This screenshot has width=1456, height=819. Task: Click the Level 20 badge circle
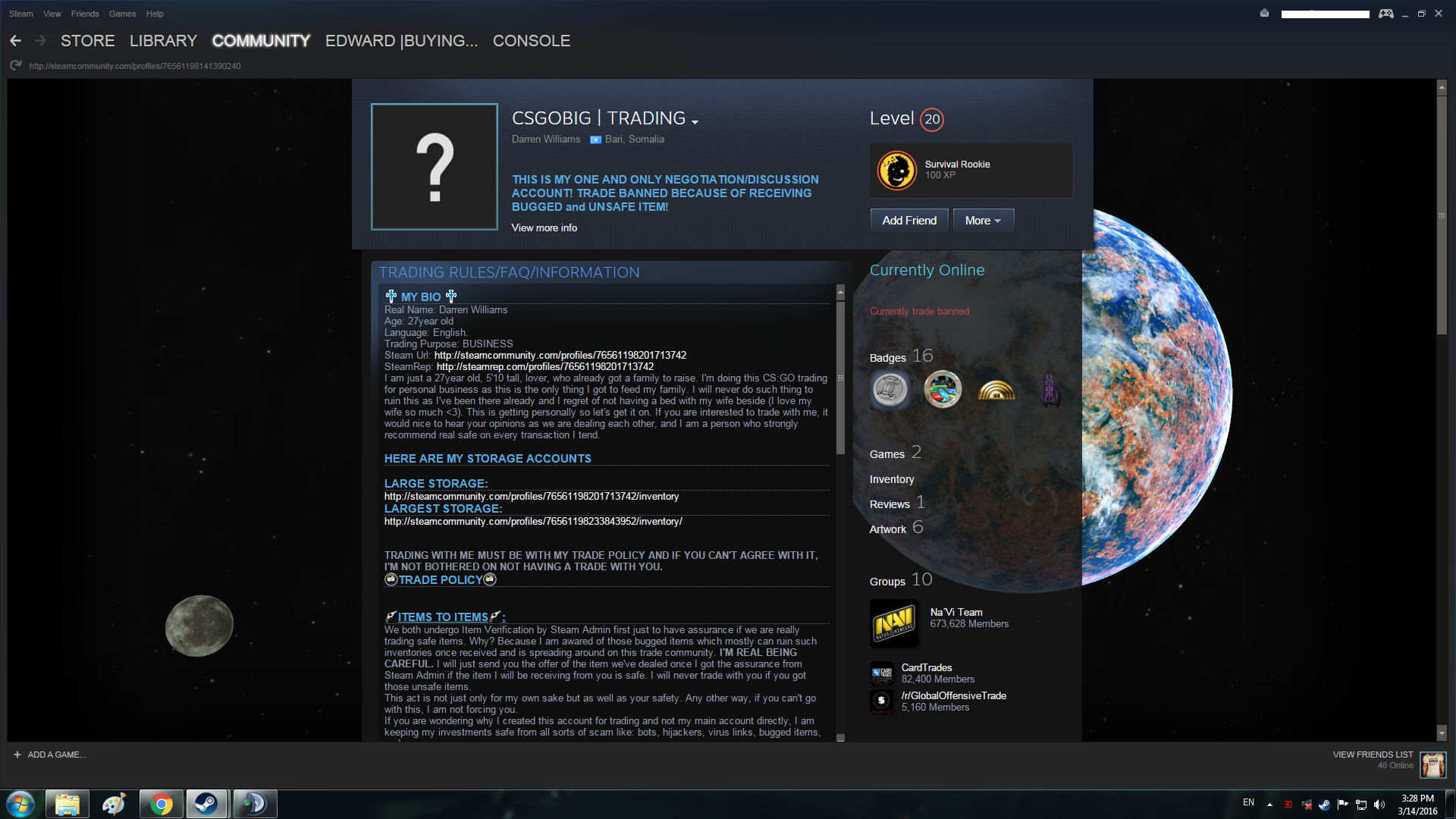coord(932,119)
